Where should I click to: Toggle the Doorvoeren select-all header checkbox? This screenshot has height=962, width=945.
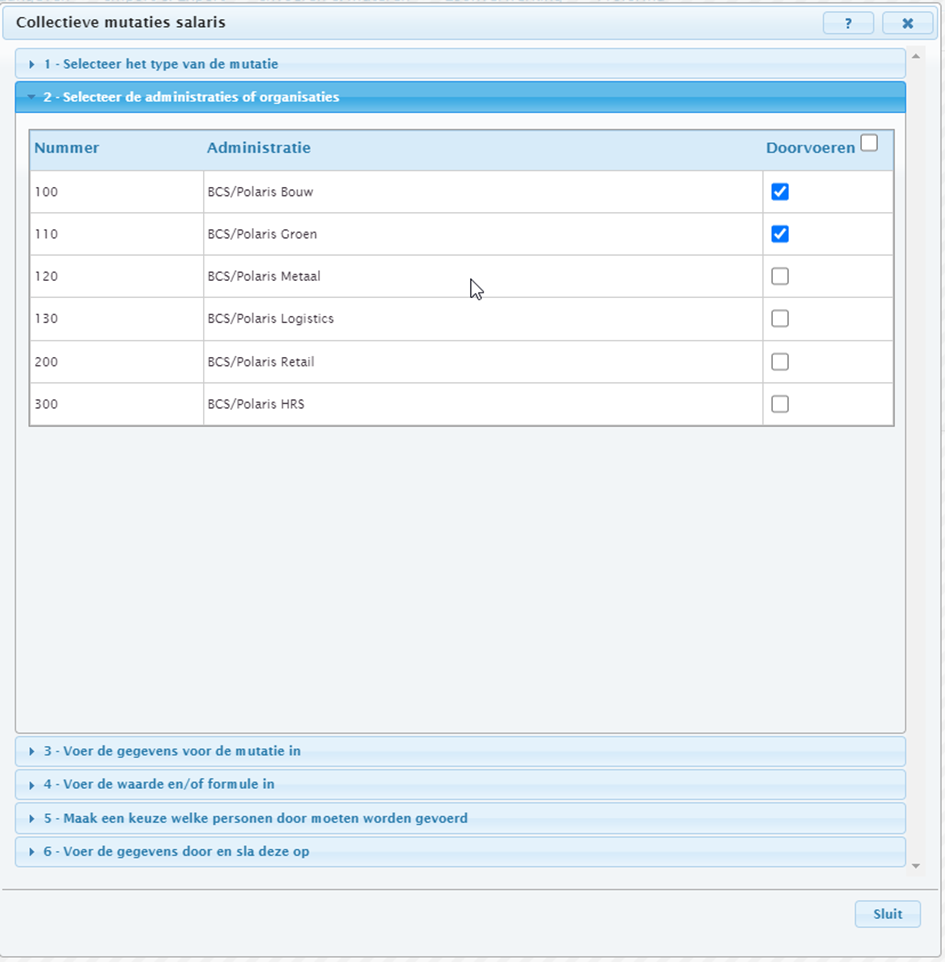869,143
